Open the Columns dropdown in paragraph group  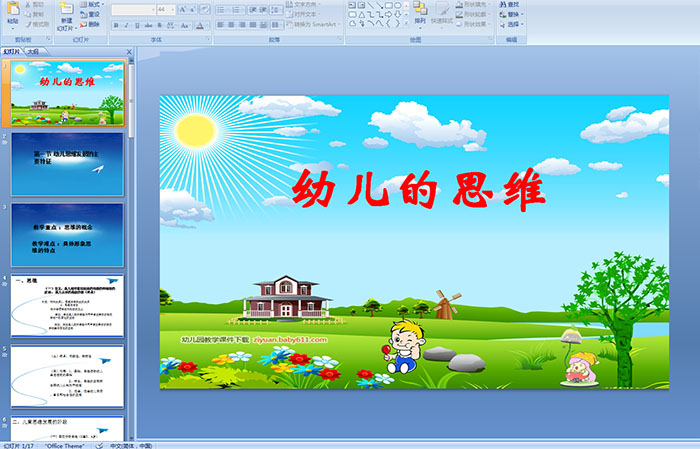276,25
